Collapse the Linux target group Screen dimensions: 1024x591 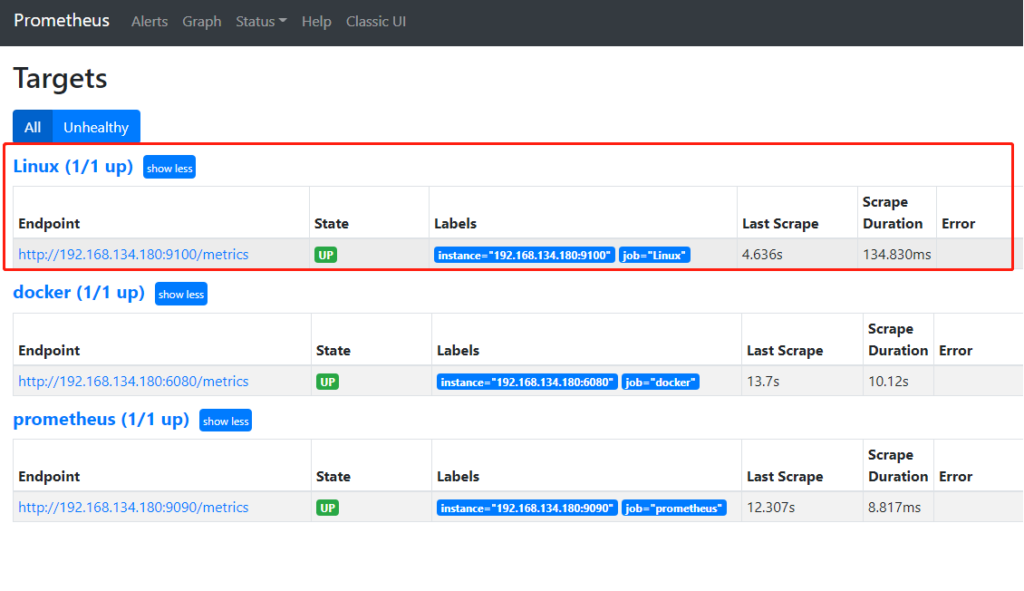pyautogui.click(x=169, y=168)
